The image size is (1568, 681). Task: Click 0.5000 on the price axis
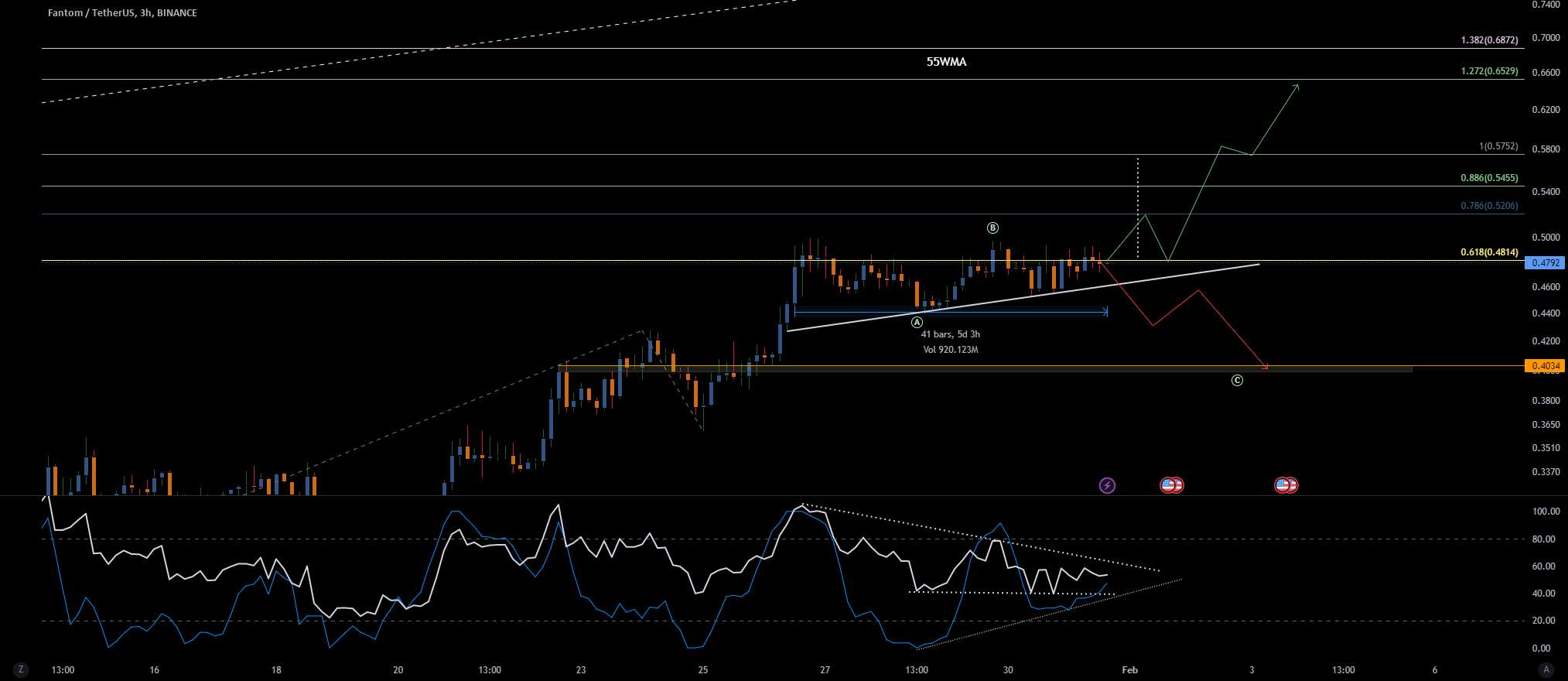coord(1546,238)
